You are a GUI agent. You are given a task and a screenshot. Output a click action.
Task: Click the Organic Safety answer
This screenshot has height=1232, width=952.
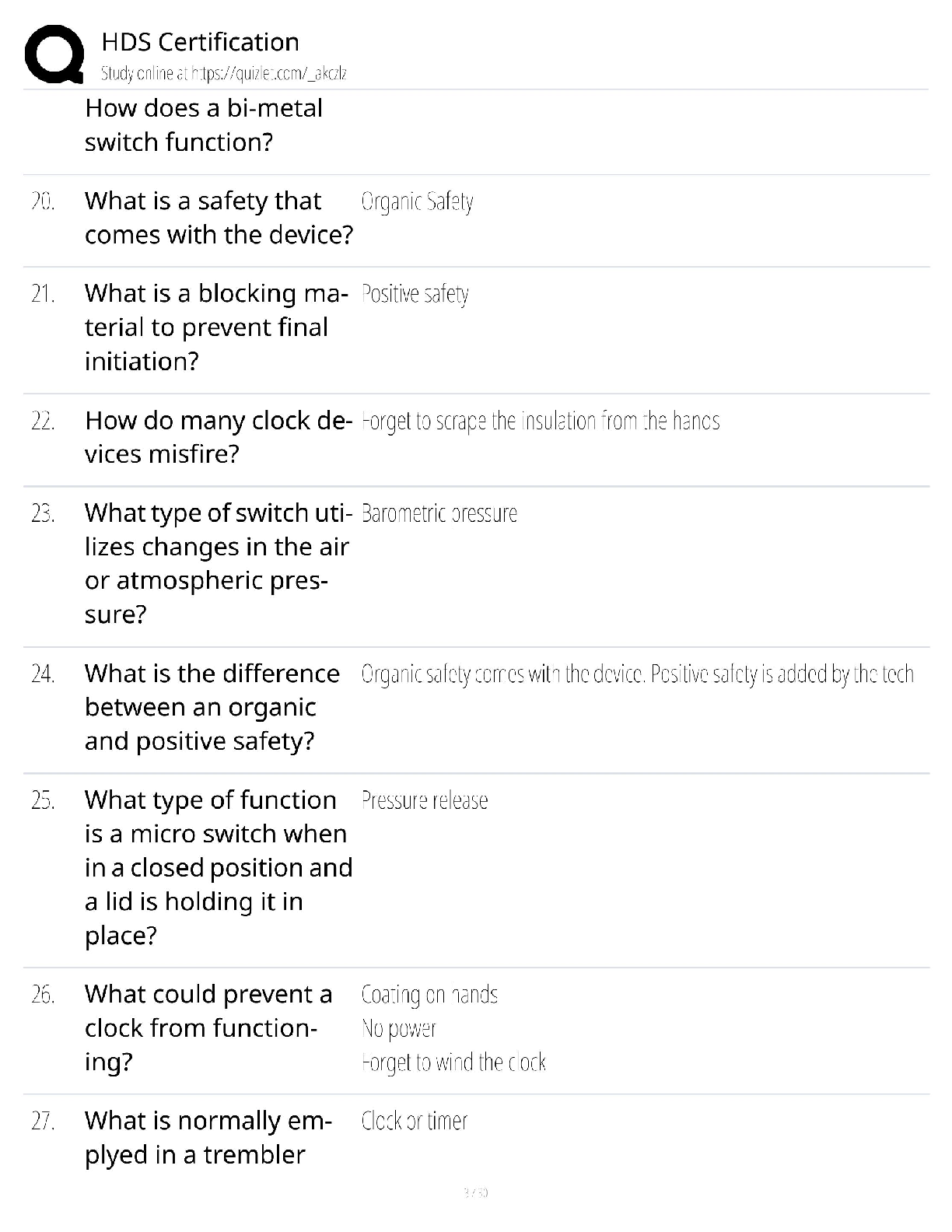417,201
